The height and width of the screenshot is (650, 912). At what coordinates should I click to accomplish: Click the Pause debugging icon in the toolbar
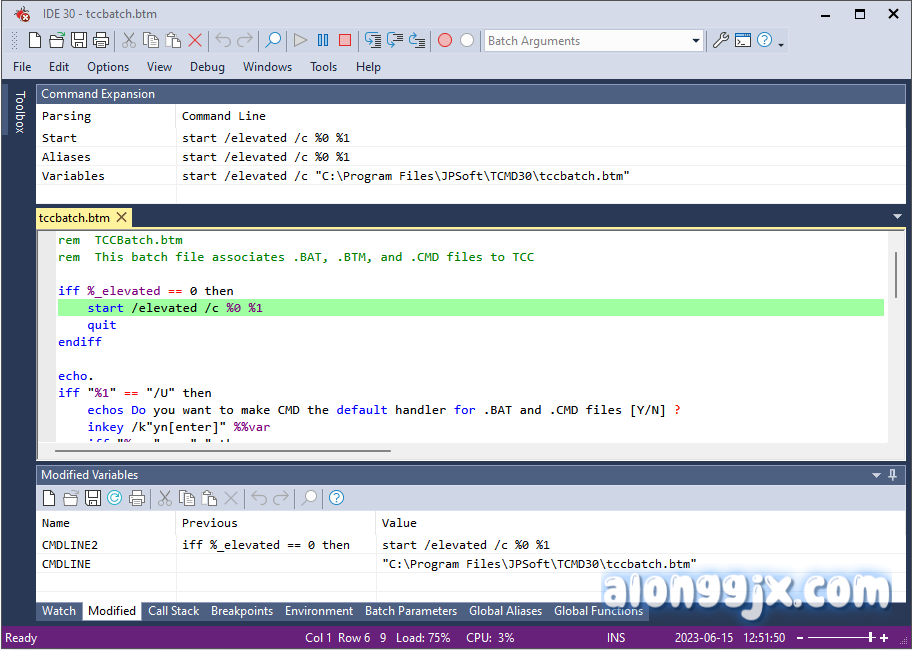tap(322, 41)
